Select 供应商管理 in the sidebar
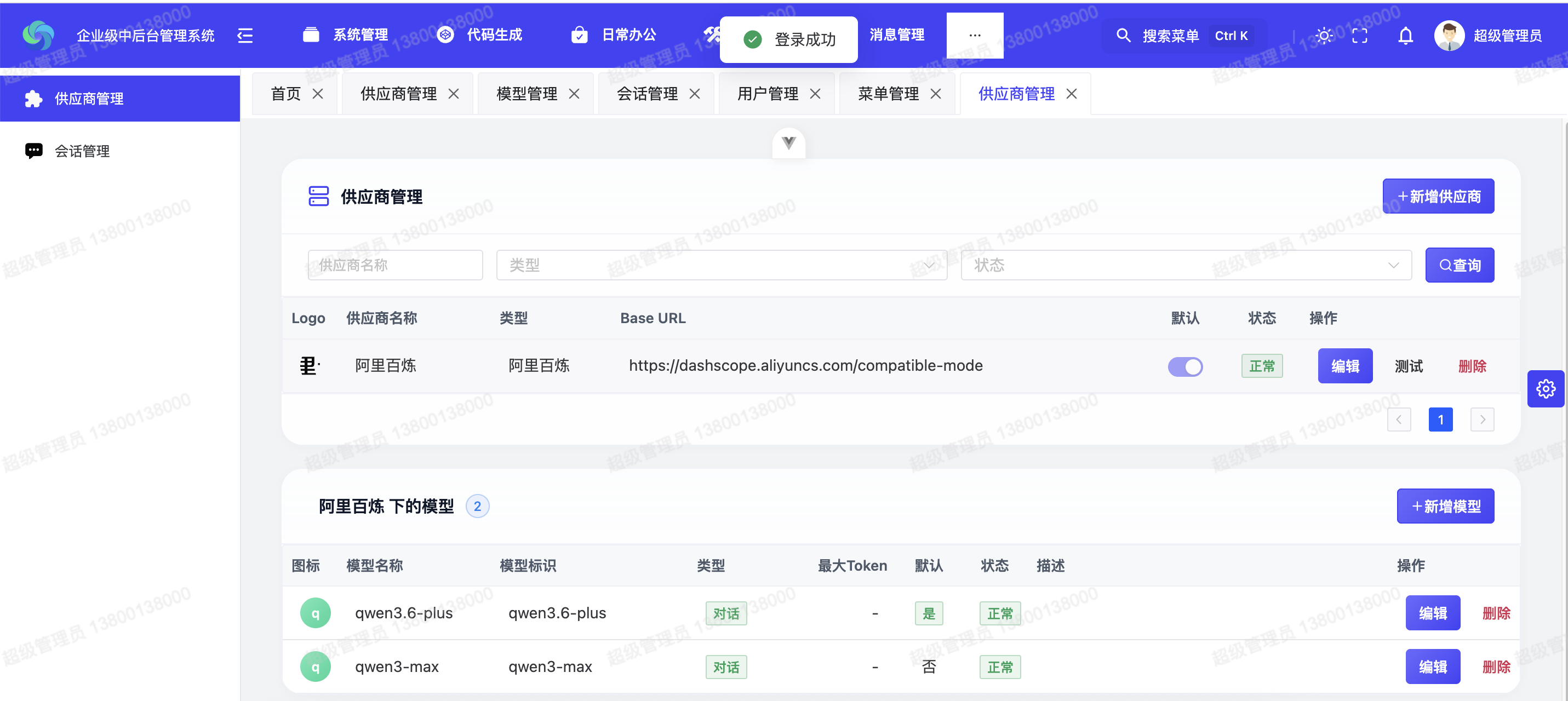The image size is (1568, 701). pos(120,99)
